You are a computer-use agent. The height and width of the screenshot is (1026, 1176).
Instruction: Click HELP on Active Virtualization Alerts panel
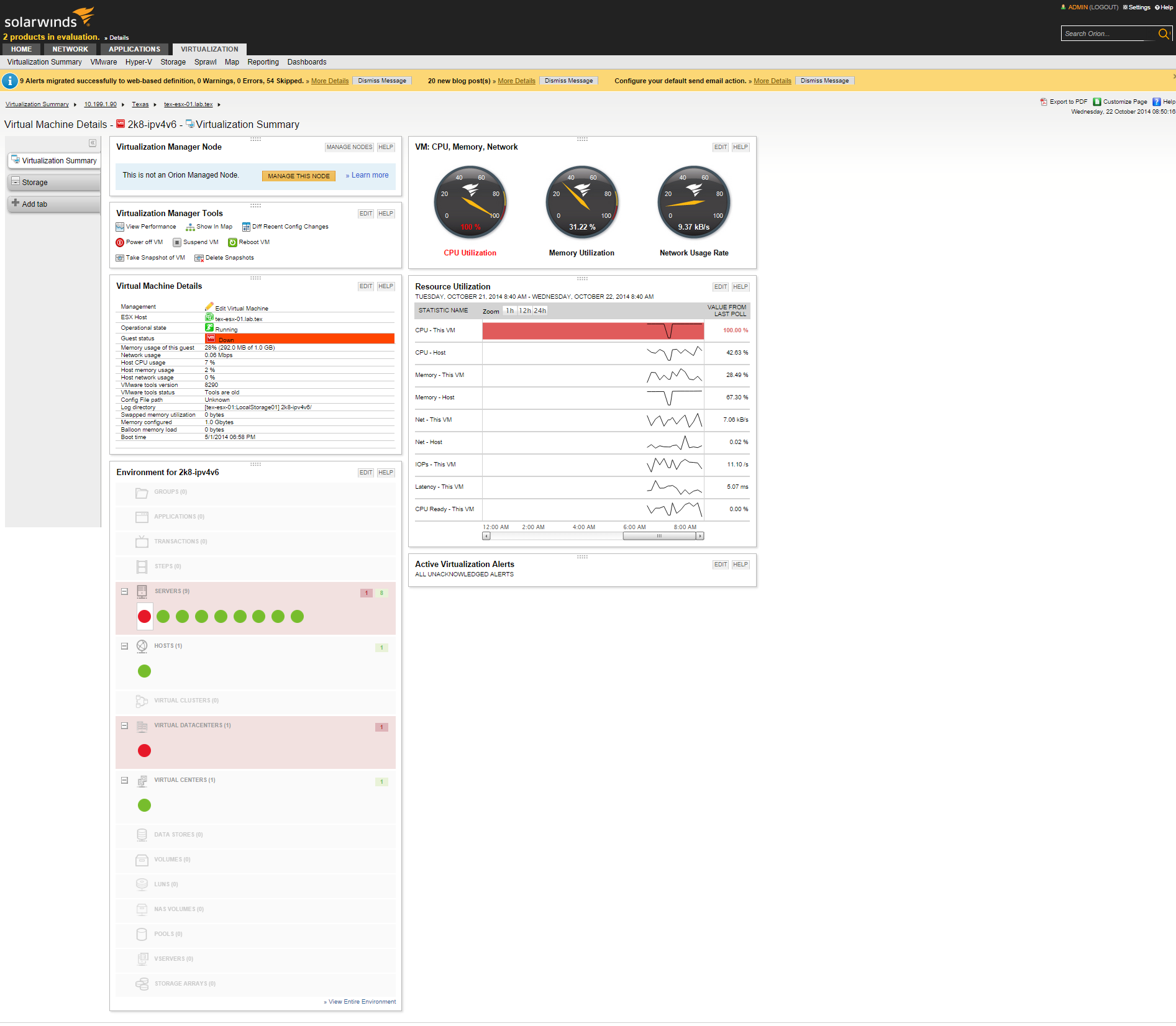pos(741,565)
